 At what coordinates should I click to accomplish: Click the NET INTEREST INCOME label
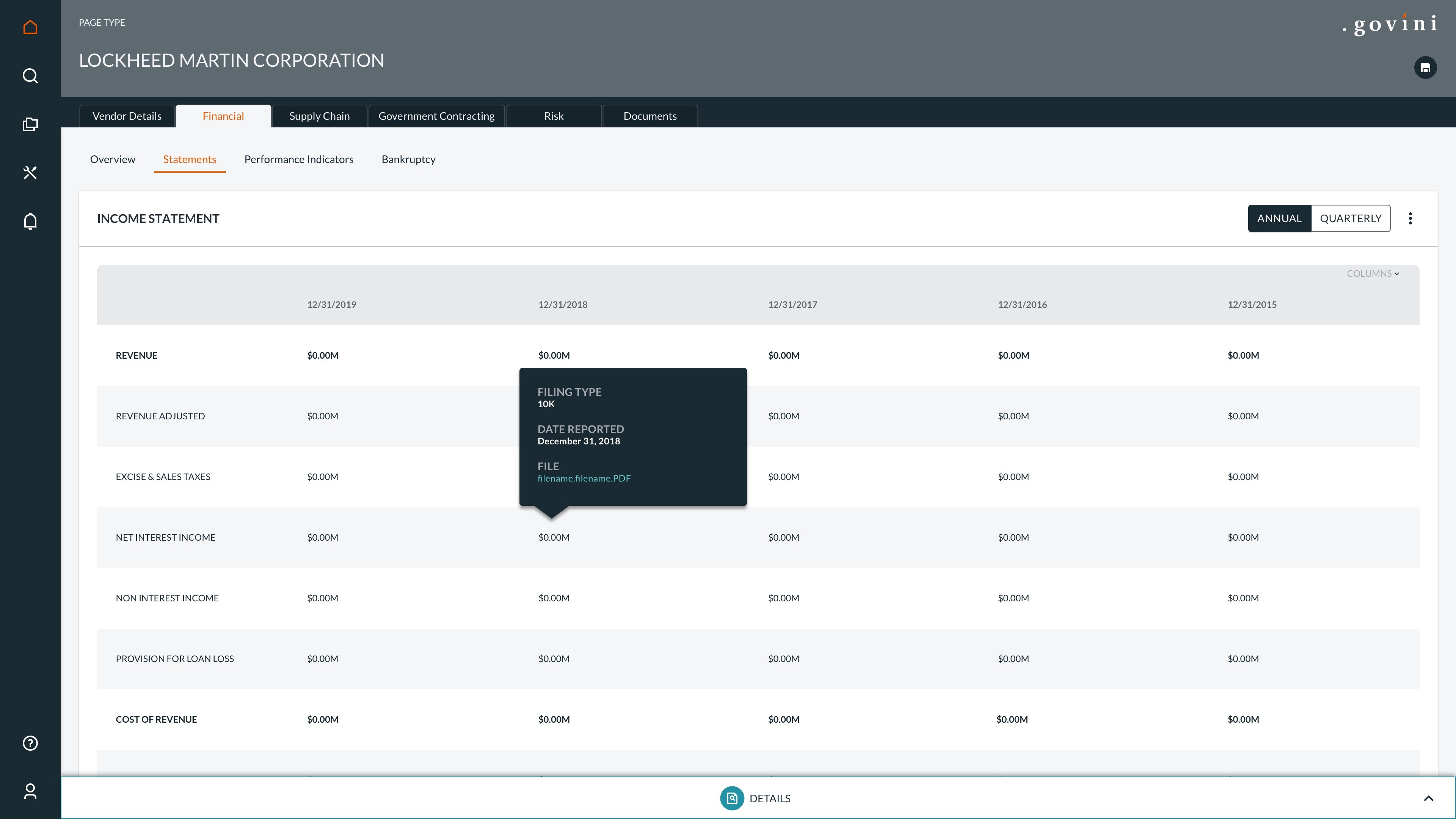(x=165, y=537)
